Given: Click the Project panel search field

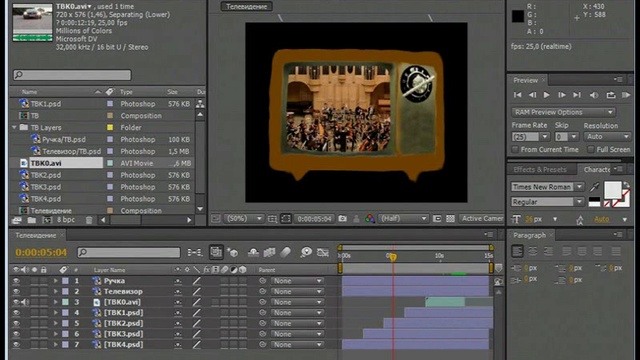Looking at the screenshot, I should [72, 75].
